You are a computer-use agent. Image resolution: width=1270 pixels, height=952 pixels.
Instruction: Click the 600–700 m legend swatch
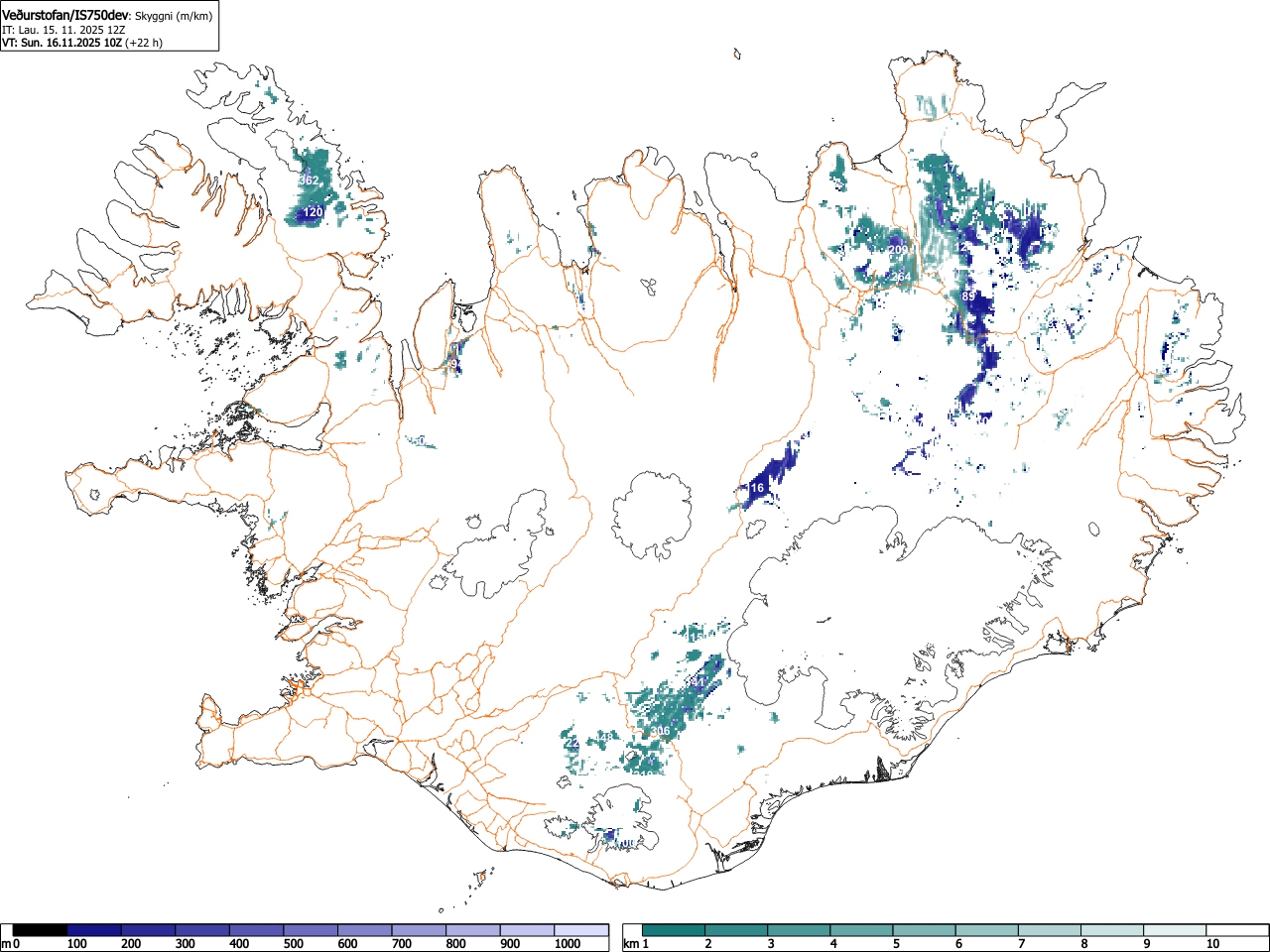[x=365, y=930]
